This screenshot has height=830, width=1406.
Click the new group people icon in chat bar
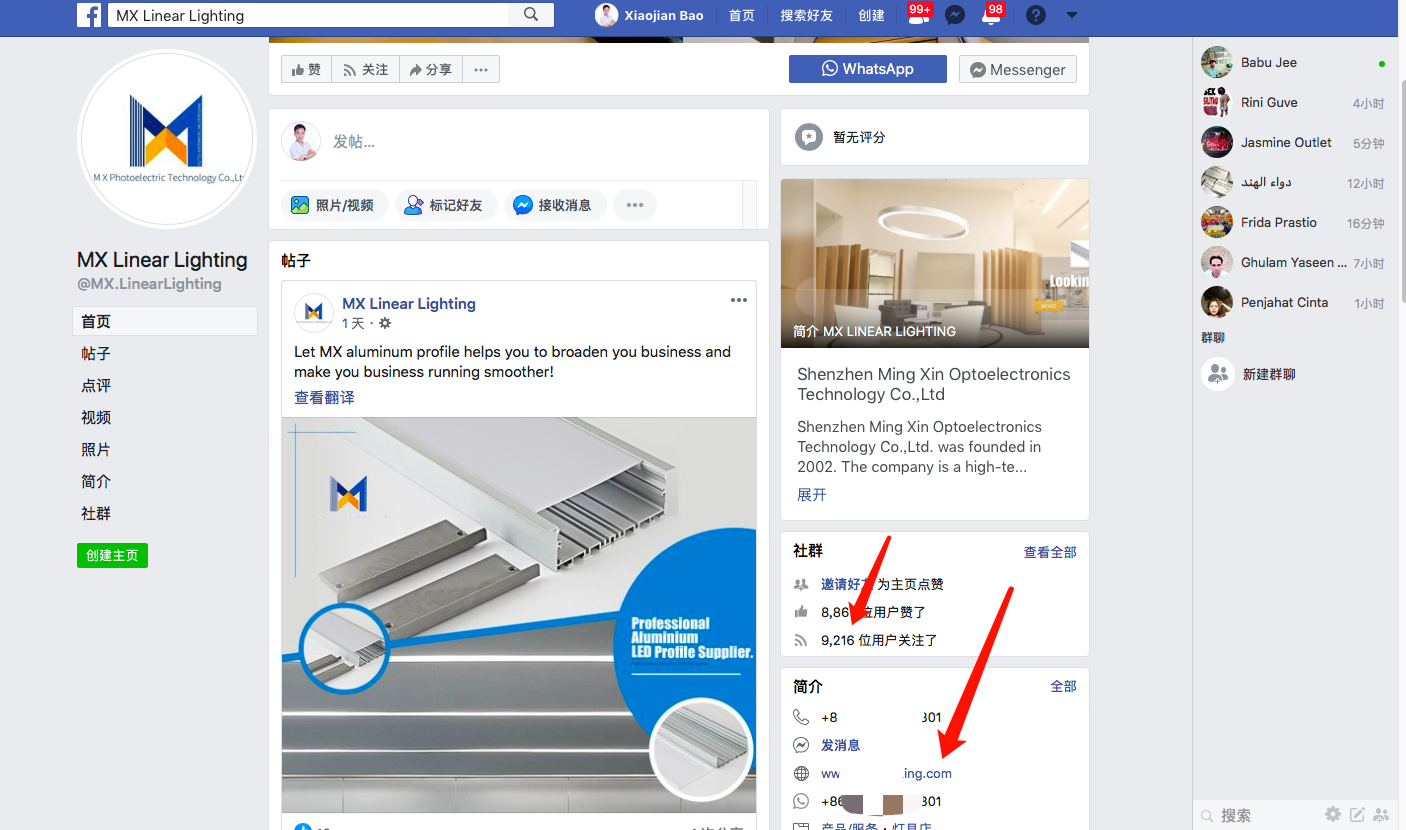tap(1381, 814)
